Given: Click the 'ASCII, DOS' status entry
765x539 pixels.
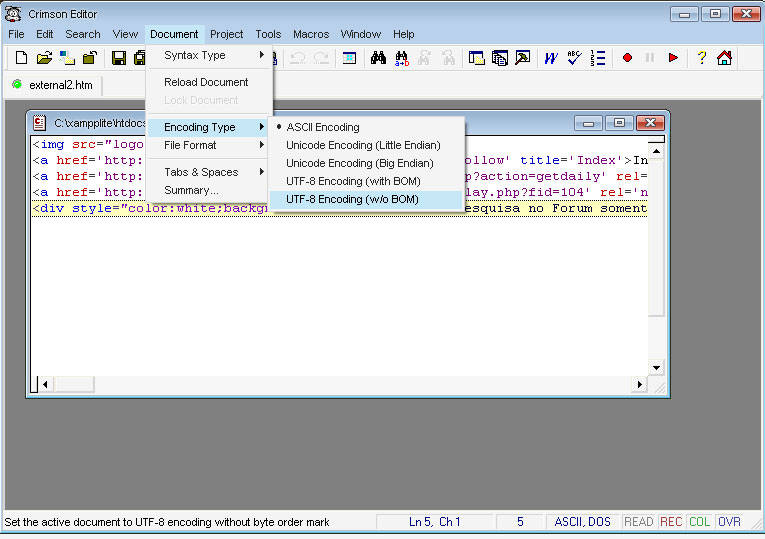Looking at the screenshot, I should (x=583, y=522).
